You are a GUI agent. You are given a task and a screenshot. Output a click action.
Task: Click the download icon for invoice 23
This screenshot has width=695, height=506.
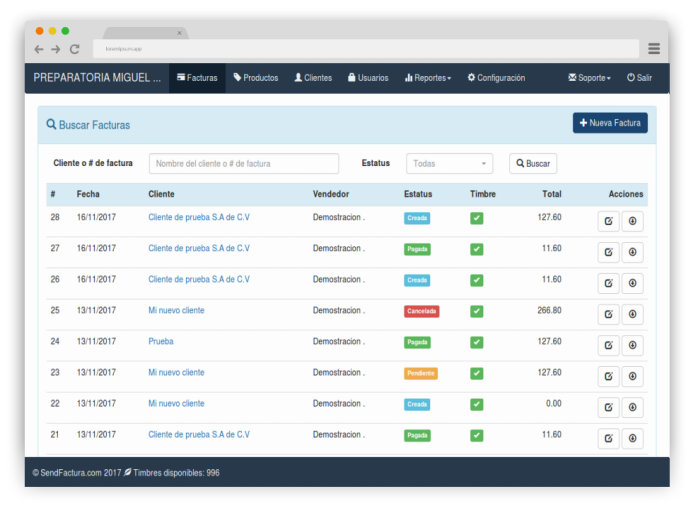pos(632,377)
